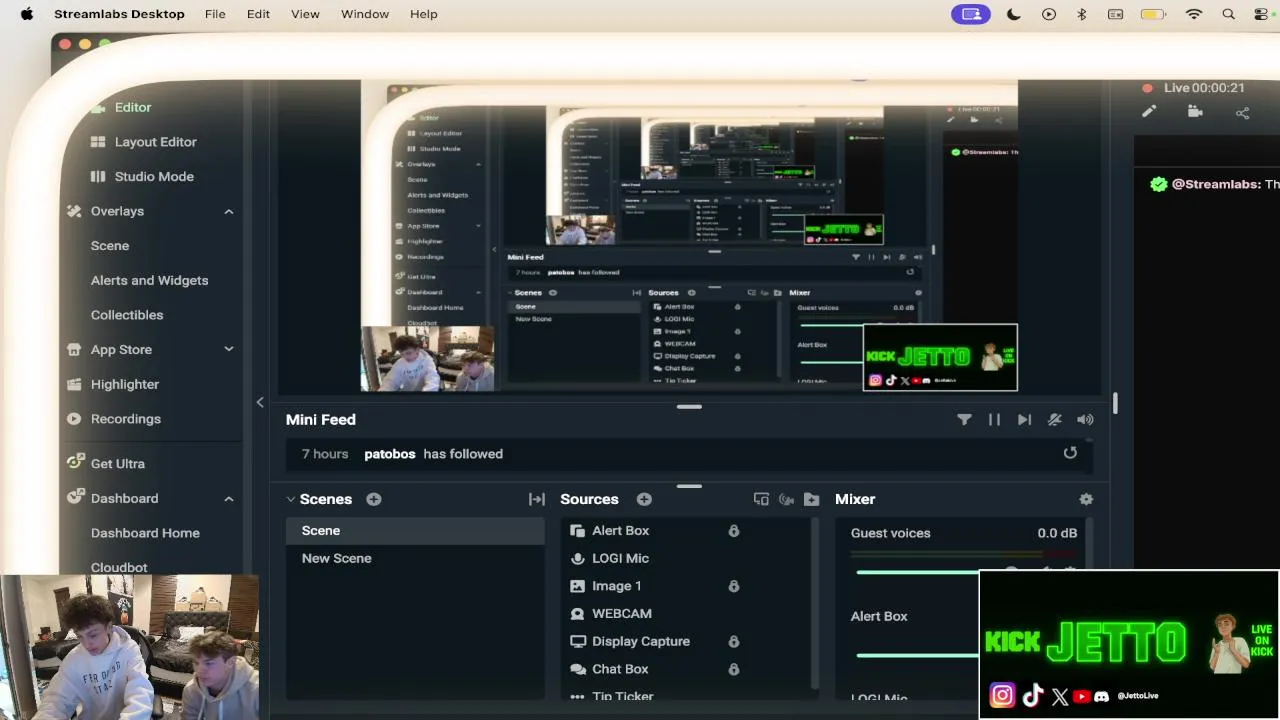Click the red live indicator dot

(x=1148, y=88)
